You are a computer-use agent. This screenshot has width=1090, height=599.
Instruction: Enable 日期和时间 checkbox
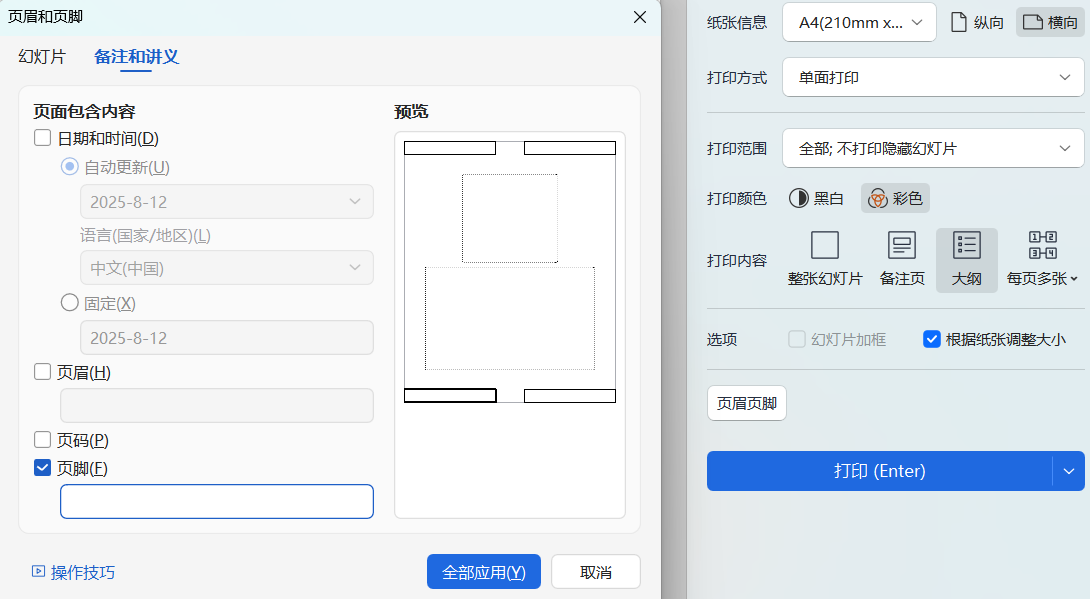coord(43,139)
